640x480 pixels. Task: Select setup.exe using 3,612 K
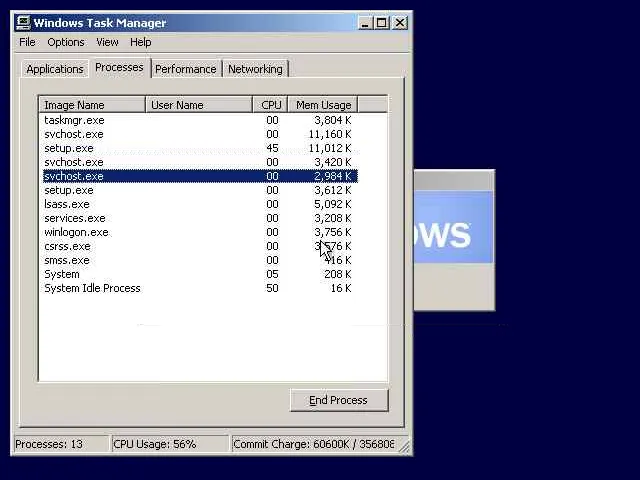tap(200, 190)
